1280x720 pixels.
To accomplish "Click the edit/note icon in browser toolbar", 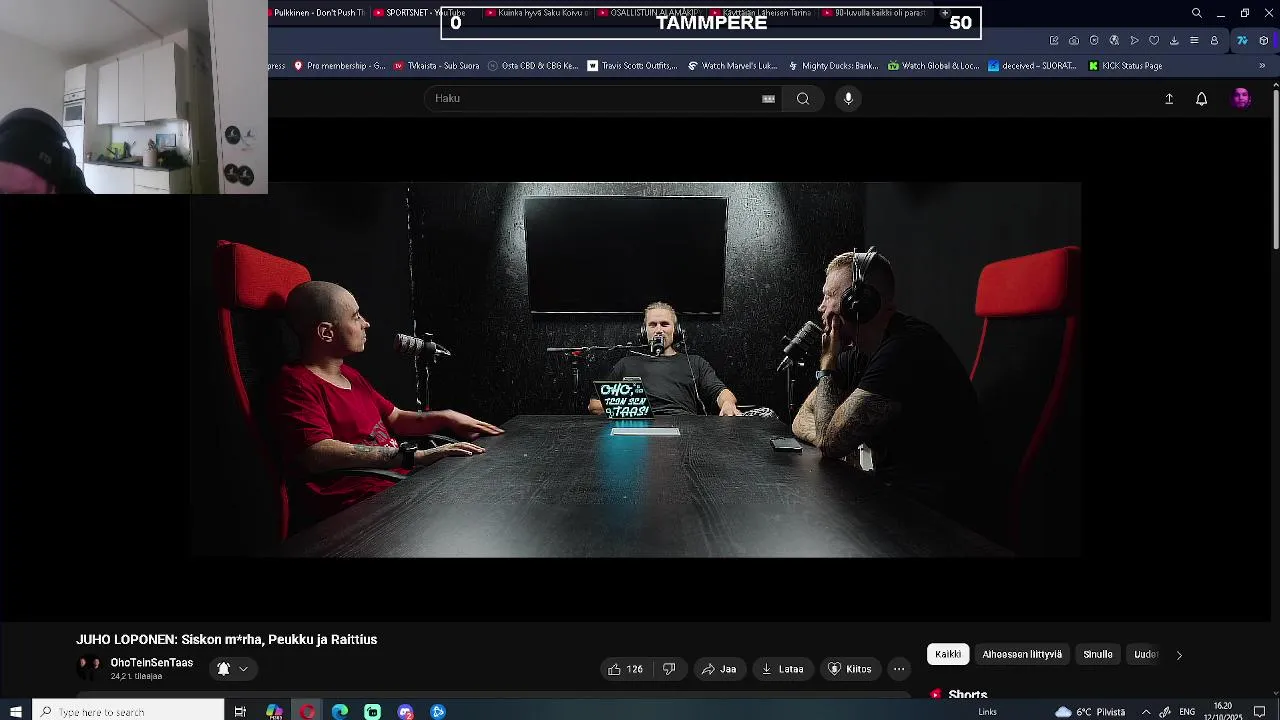I will point(1054,41).
